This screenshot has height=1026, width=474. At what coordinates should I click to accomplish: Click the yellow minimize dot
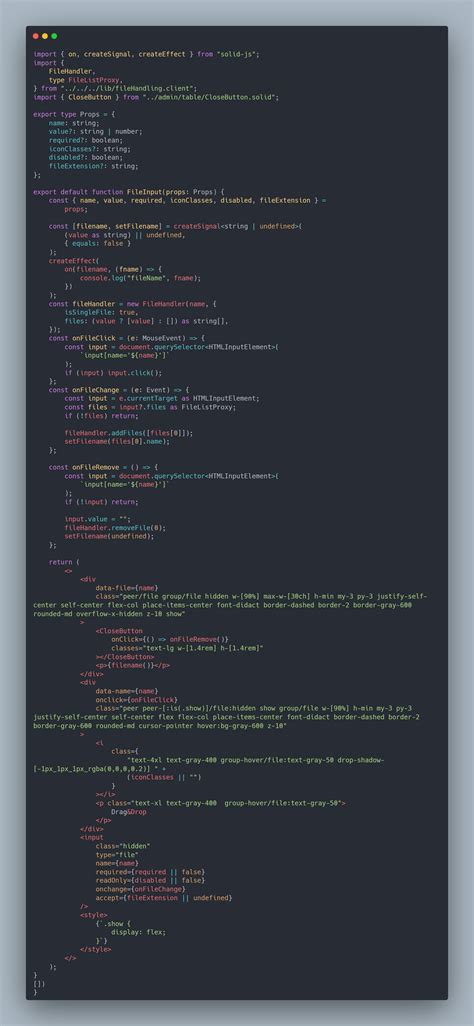[x=45, y=36]
